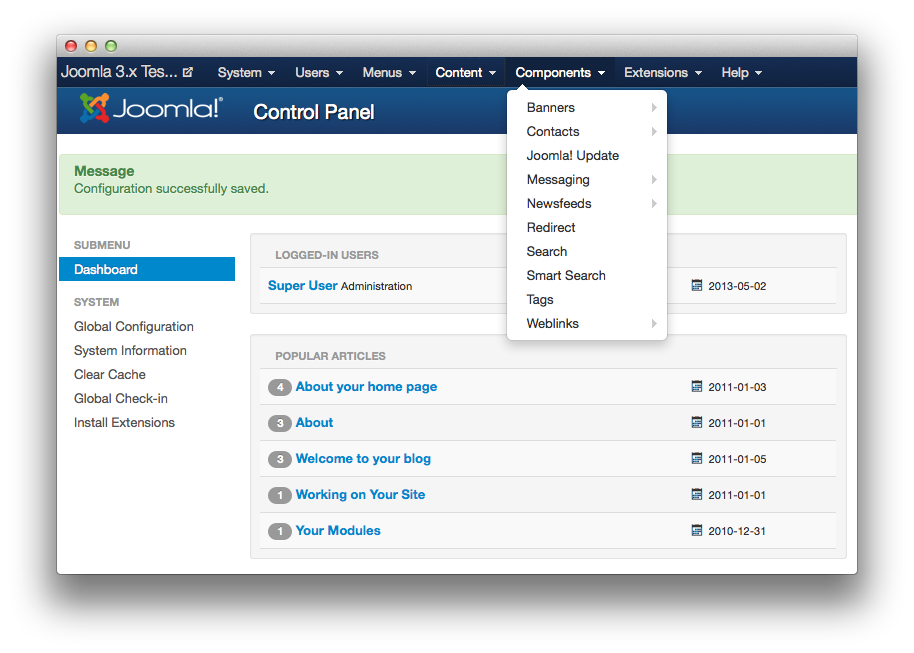Viewport: 914px width, 653px height.
Task: Open the System dropdown menu
Action: point(246,73)
